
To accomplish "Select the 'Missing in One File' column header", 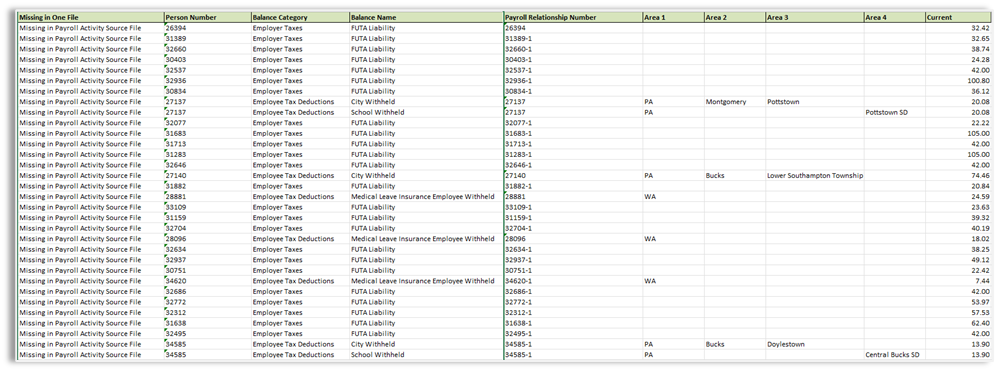I will pyautogui.click(x=90, y=18).
